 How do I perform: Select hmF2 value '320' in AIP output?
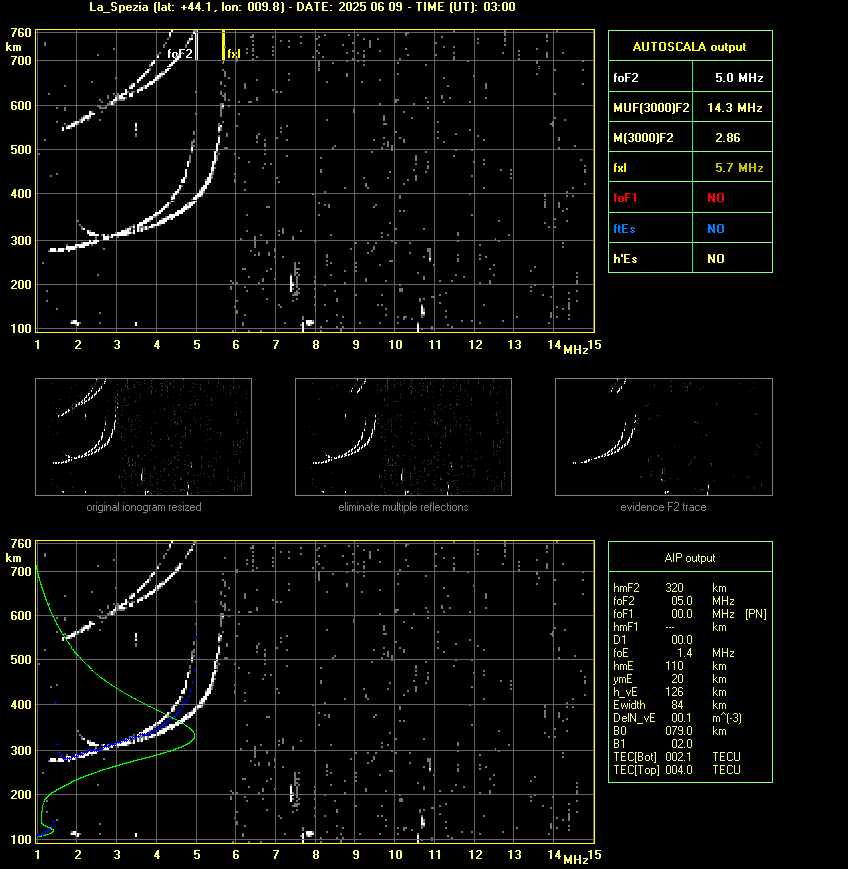click(x=675, y=587)
